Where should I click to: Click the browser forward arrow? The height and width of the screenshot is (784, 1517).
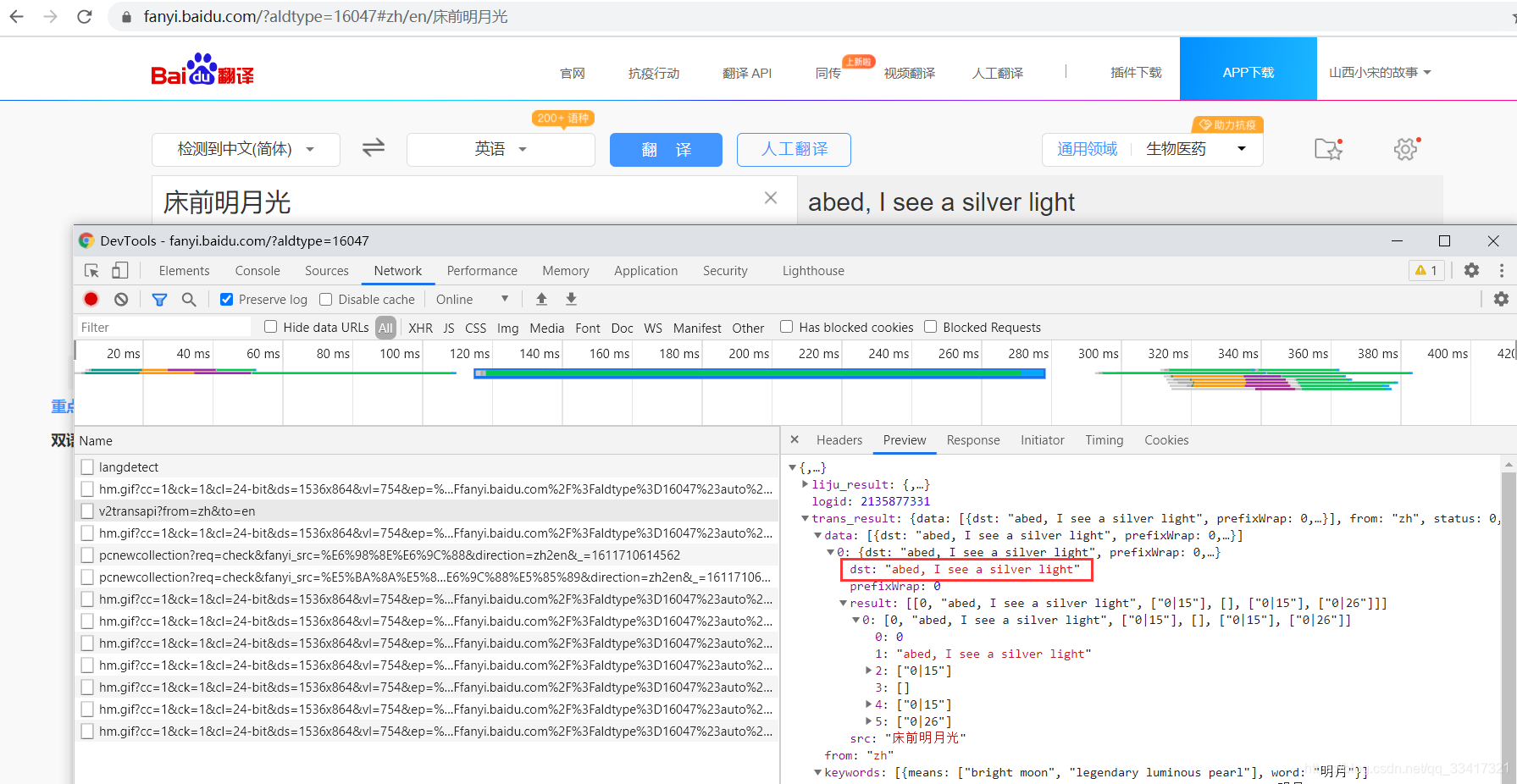coord(50,16)
